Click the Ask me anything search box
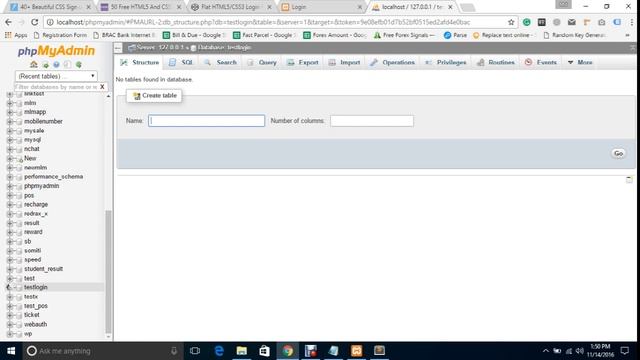 click(x=102, y=351)
